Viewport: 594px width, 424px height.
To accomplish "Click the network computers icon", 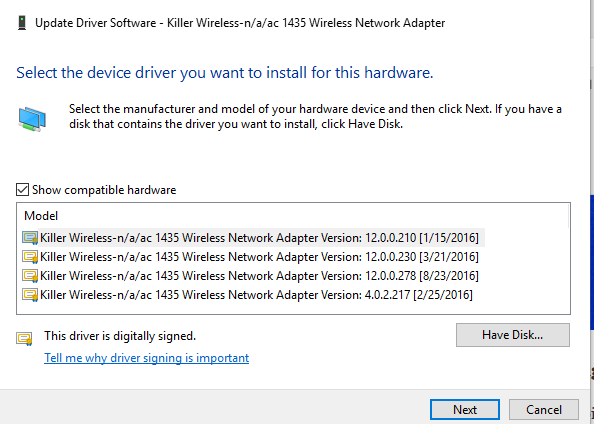I will [32, 119].
